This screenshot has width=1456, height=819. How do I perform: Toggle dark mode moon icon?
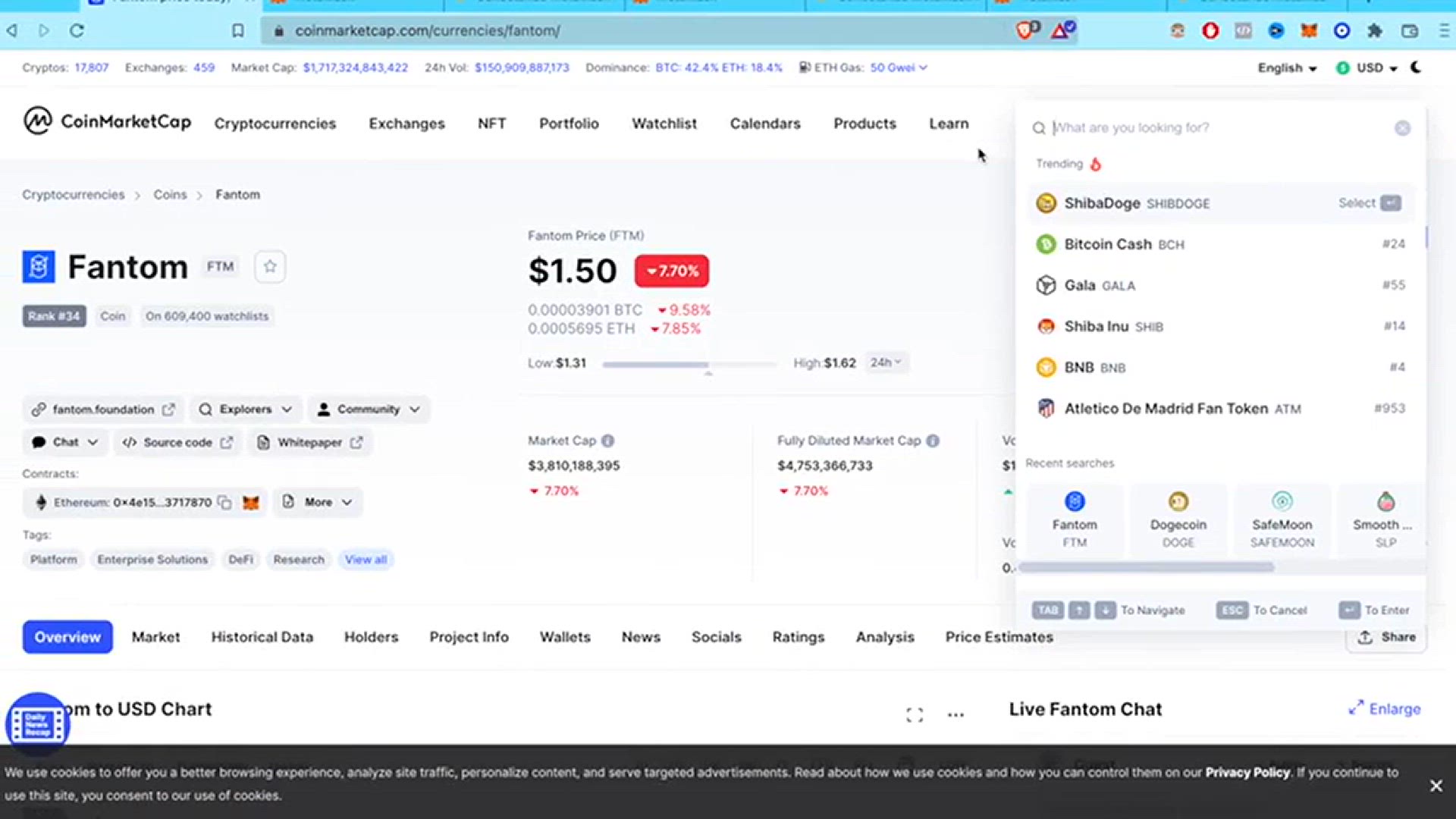pyautogui.click(x=1416, y=67)
